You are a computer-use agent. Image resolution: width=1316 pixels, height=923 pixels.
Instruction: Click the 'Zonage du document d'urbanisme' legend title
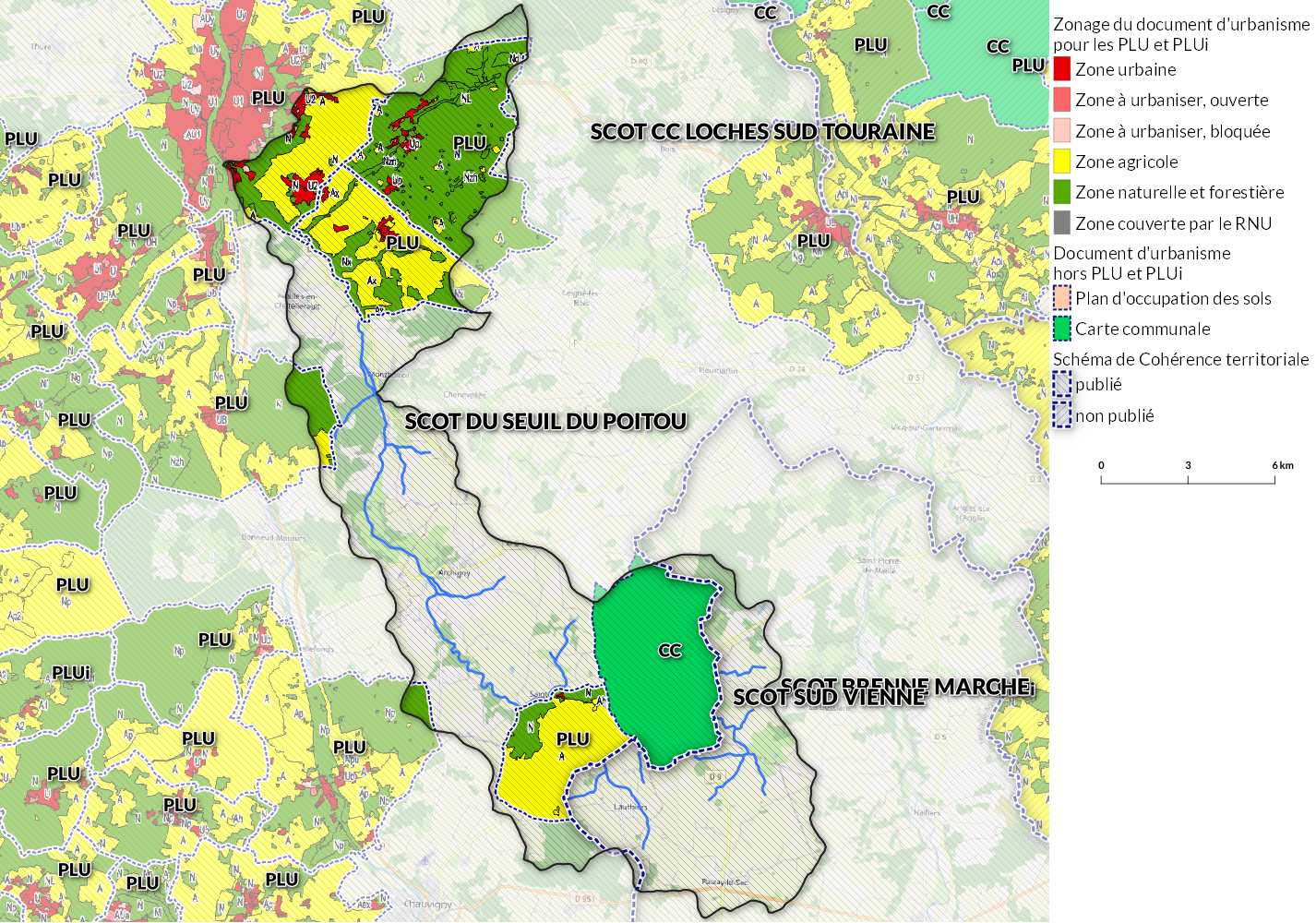click(1181, 24)
